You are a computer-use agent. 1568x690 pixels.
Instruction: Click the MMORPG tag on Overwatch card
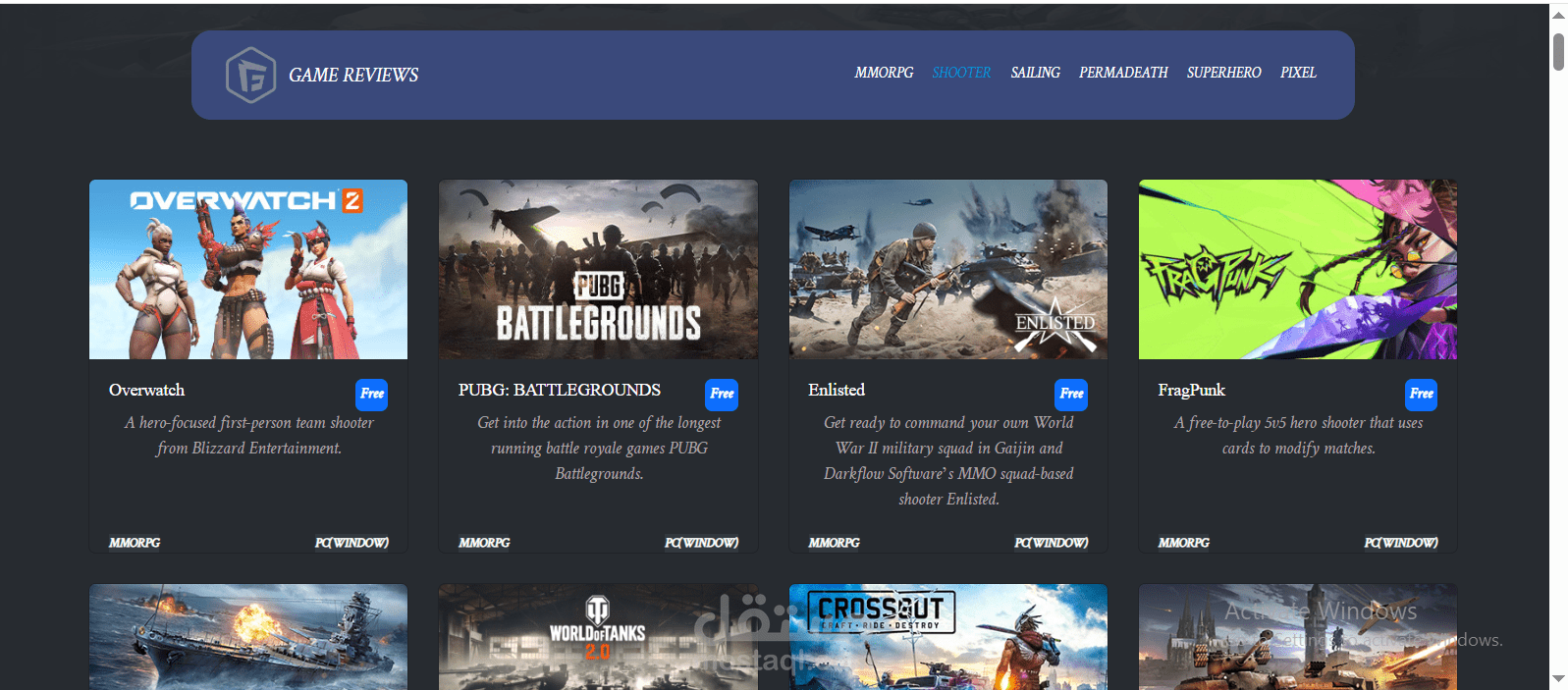pos(135,543)
